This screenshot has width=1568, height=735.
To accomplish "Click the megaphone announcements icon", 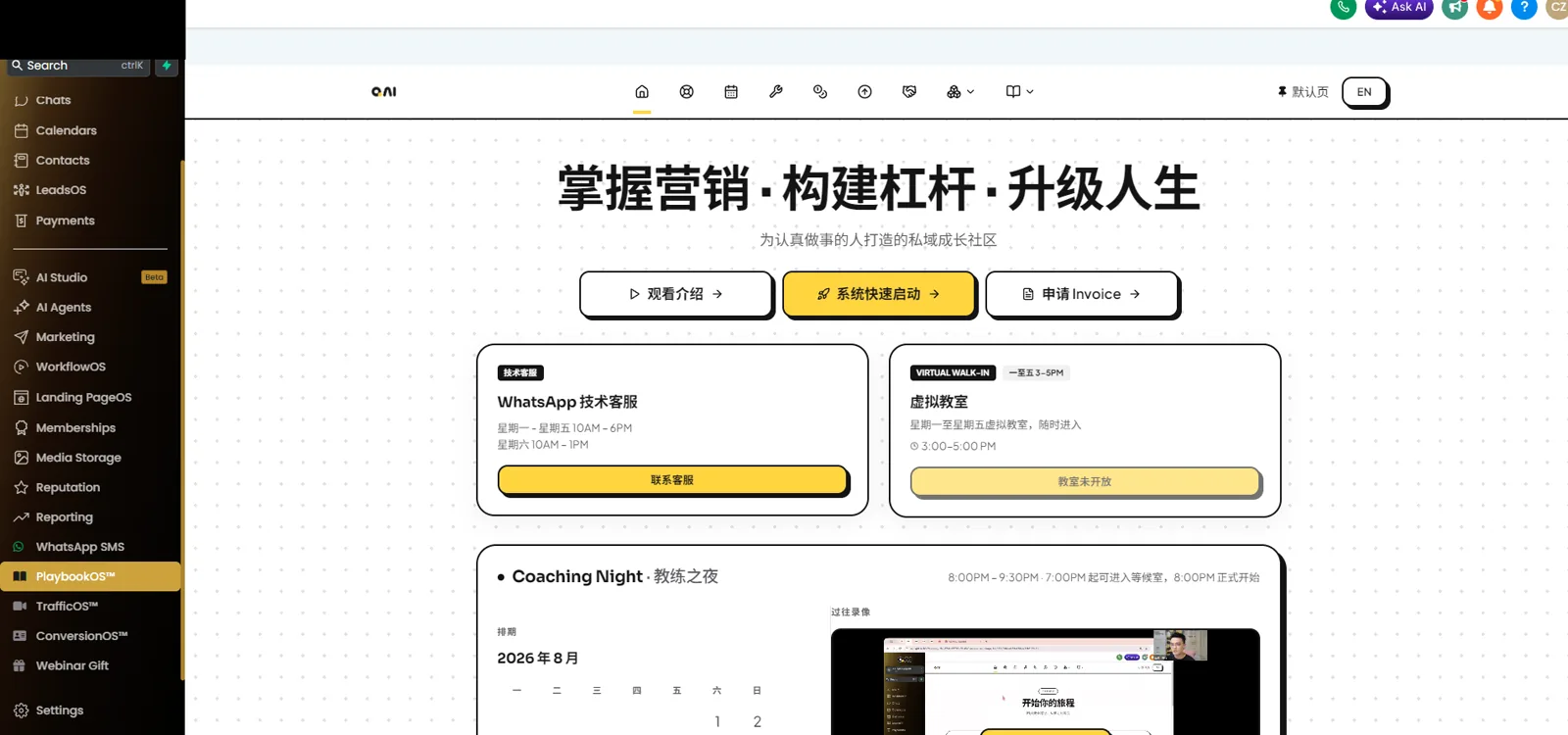I will 1455,7.
